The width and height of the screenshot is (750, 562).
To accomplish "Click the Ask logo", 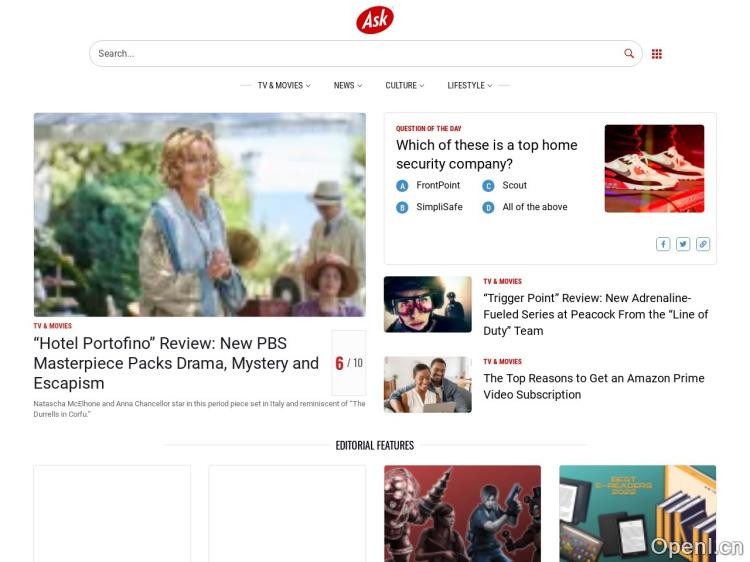I will click(375, 20).
